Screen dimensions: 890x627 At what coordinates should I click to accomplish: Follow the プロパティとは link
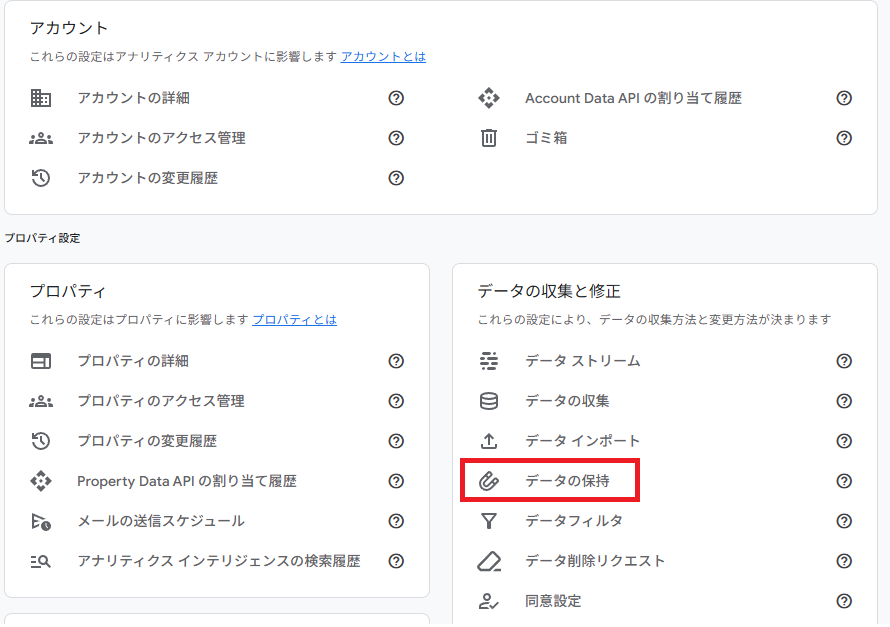tap(295, 320)
